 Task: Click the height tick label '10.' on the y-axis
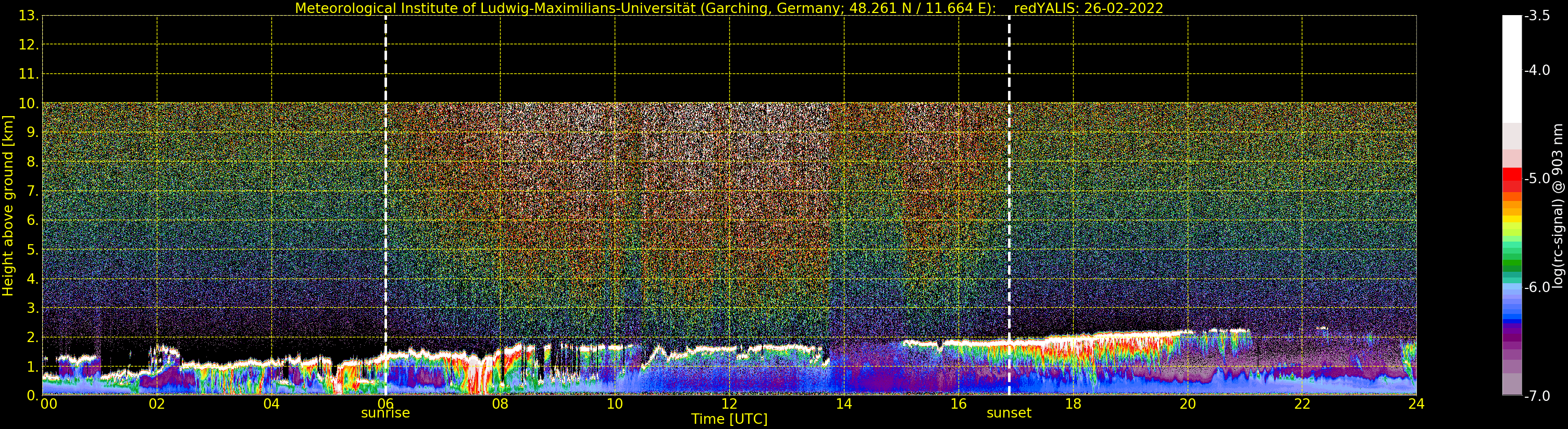click(29, 104)
